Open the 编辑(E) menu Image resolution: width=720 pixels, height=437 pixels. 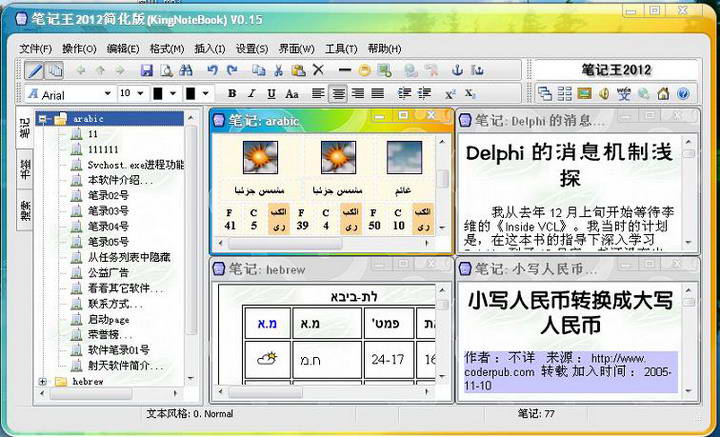click(x=123, y=49)
